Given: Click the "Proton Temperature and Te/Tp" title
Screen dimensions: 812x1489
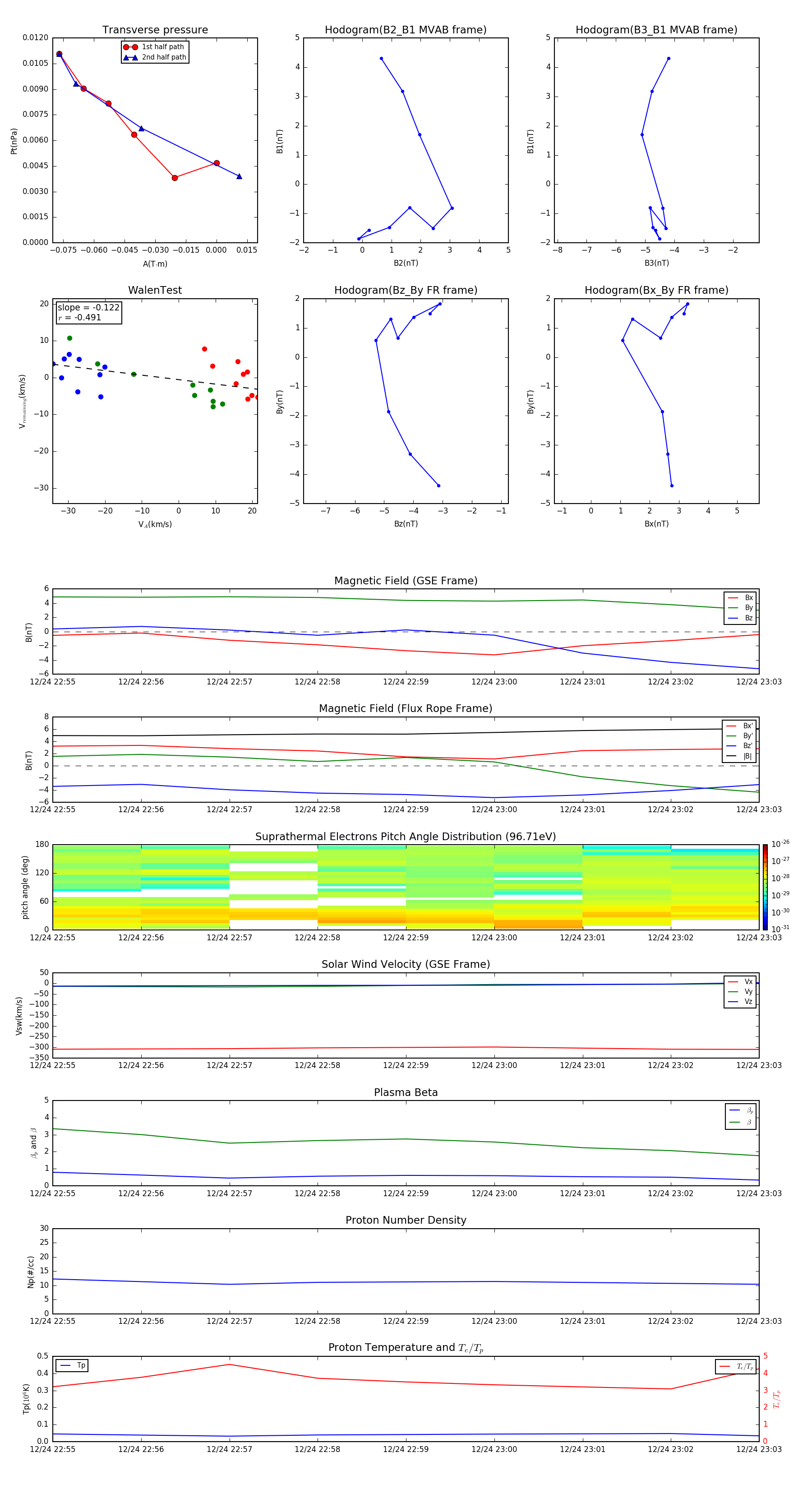Looking at the screenshot, I should point(406,1348).
